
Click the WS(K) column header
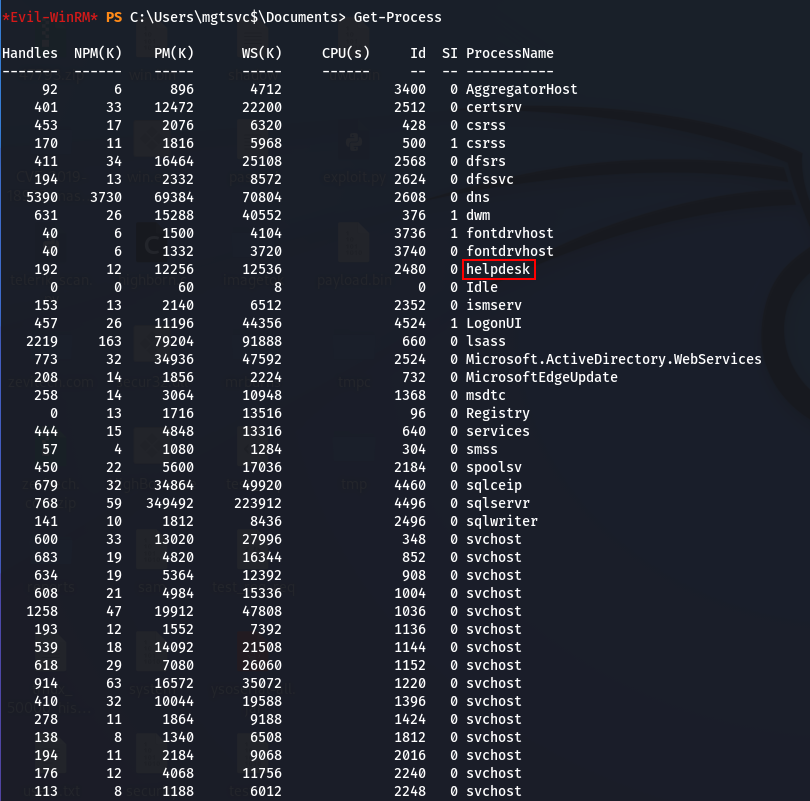pos(261,53)
